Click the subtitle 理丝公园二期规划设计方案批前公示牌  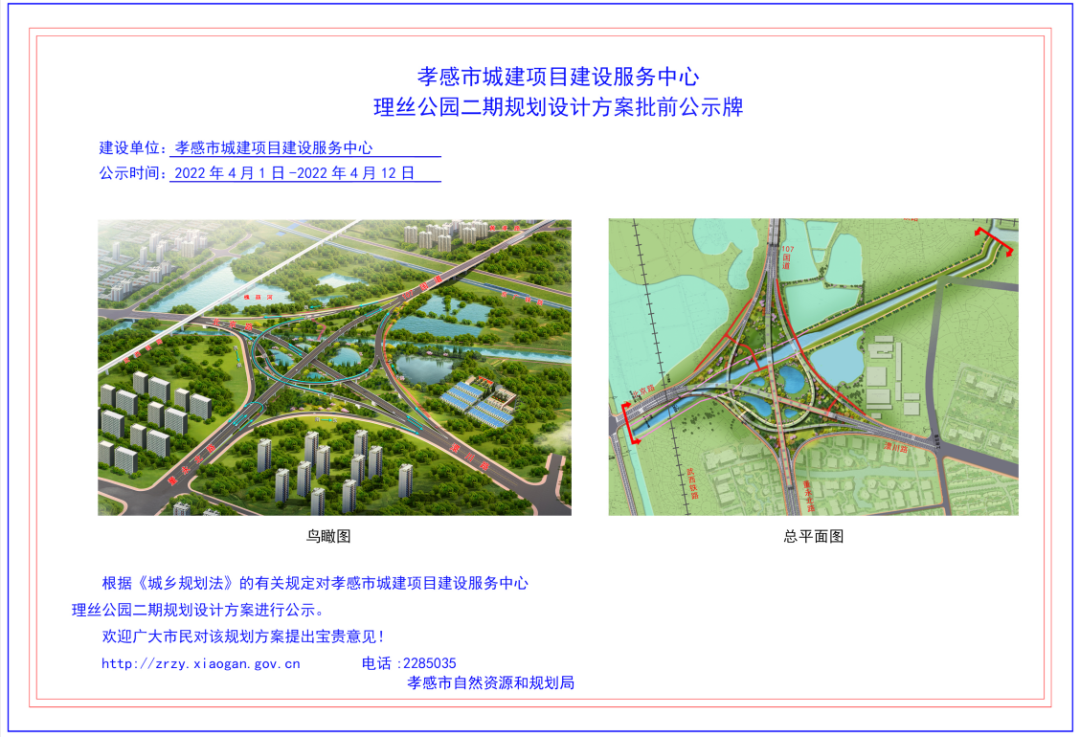[x=557, y=107]
